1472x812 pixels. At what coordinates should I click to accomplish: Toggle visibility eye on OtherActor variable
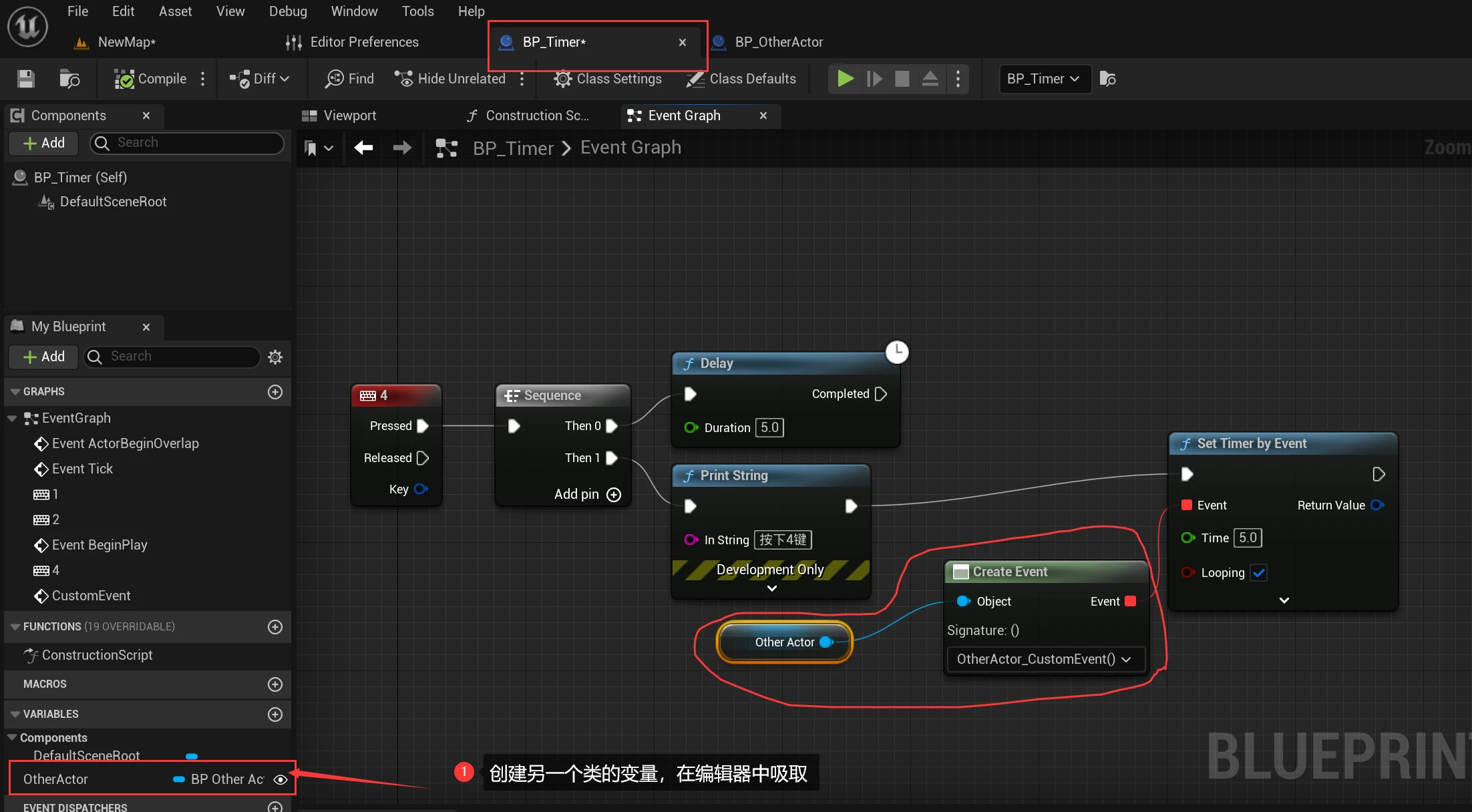point(280,779)
